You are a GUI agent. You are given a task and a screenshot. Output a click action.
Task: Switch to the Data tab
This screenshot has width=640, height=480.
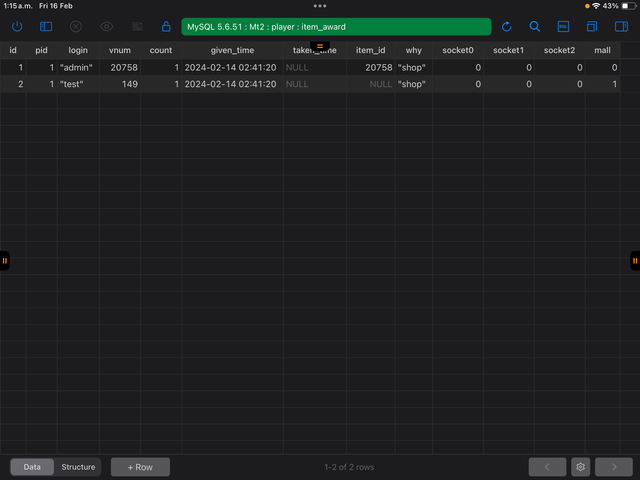click(x=32, y=467)
